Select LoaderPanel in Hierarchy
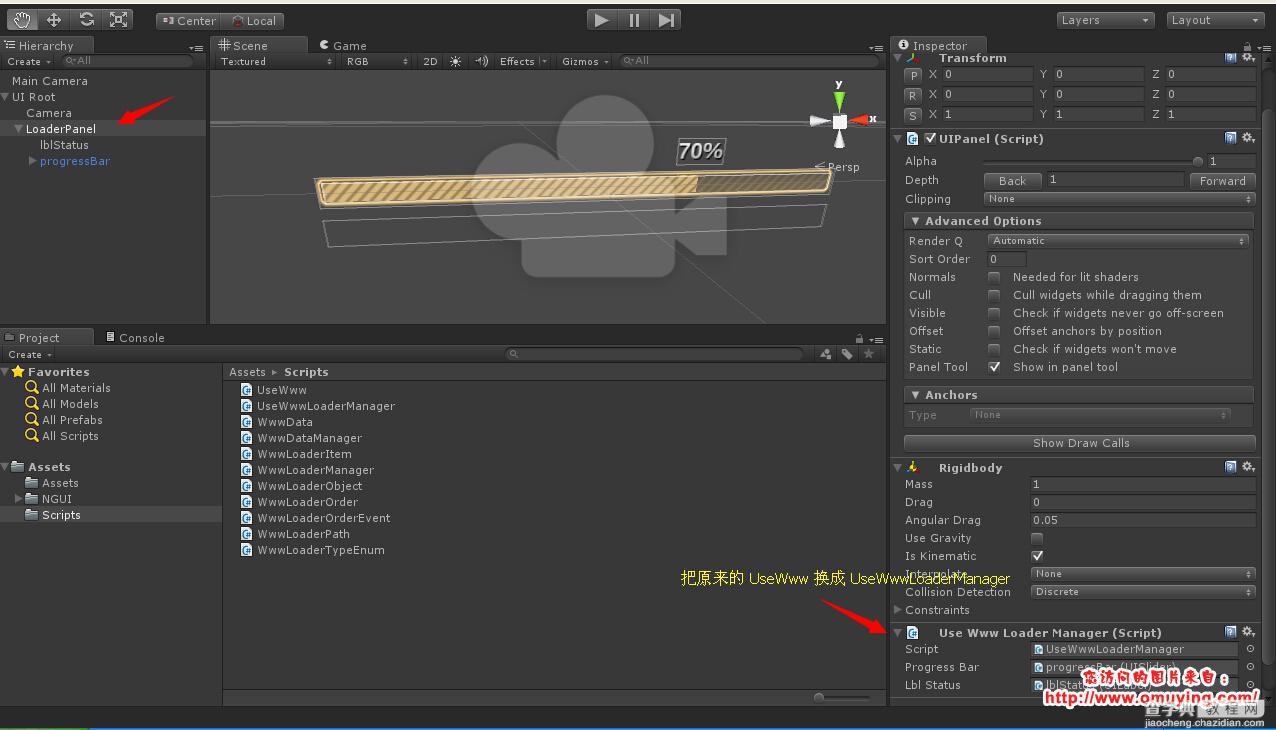 coord(61,129)
